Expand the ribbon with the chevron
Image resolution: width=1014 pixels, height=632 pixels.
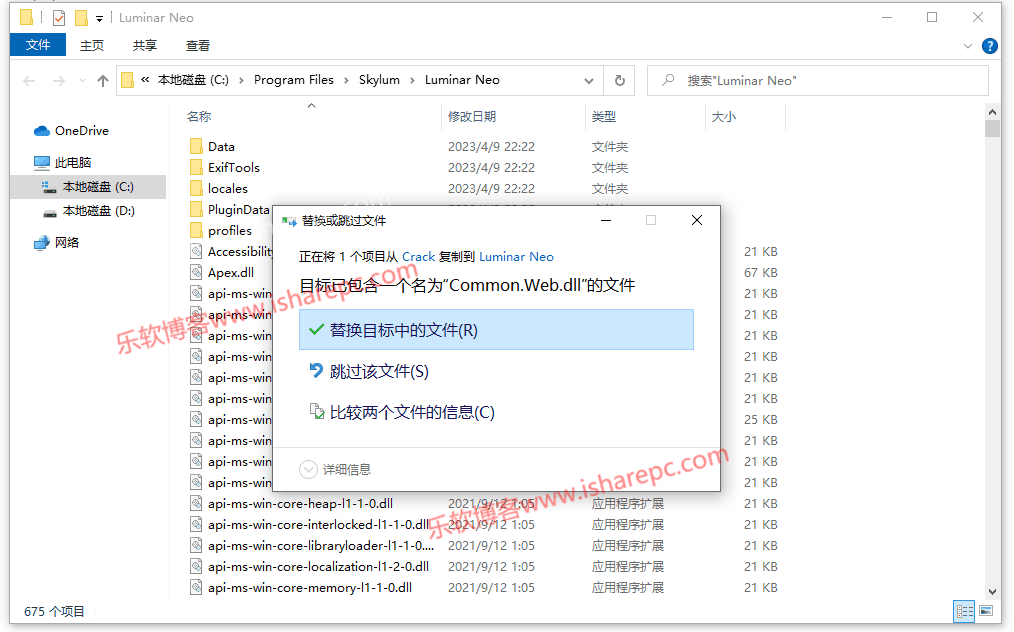(x=968, y=46)
